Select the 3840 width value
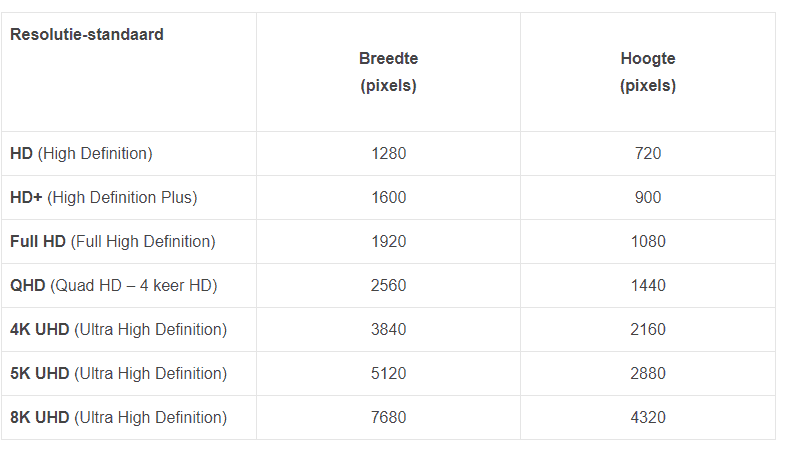The image size is (790, 454). pyautogui.click(x=388, y=330)
